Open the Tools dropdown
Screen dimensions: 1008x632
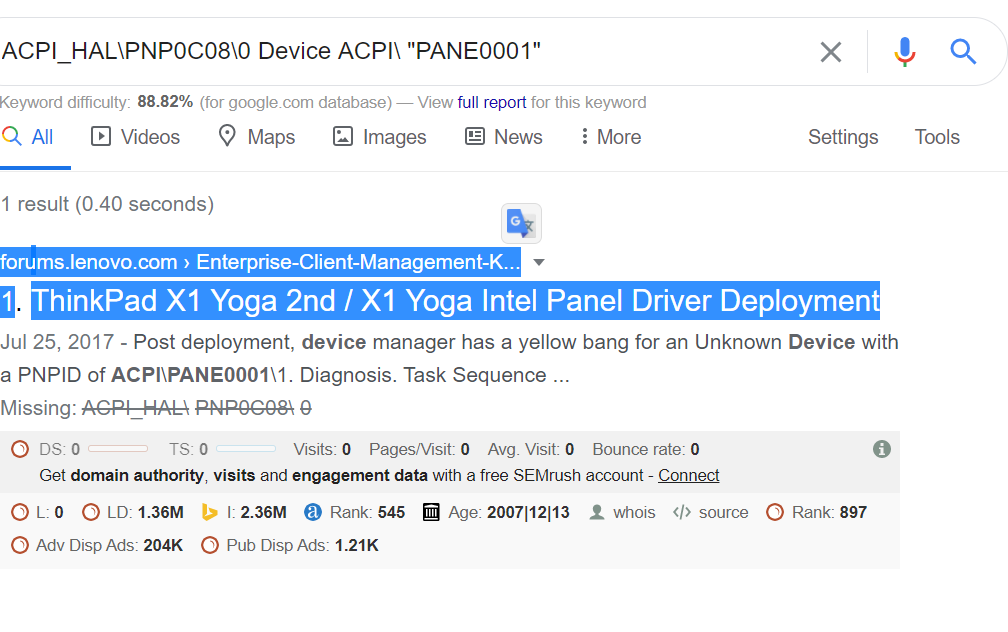pos(936,137)
